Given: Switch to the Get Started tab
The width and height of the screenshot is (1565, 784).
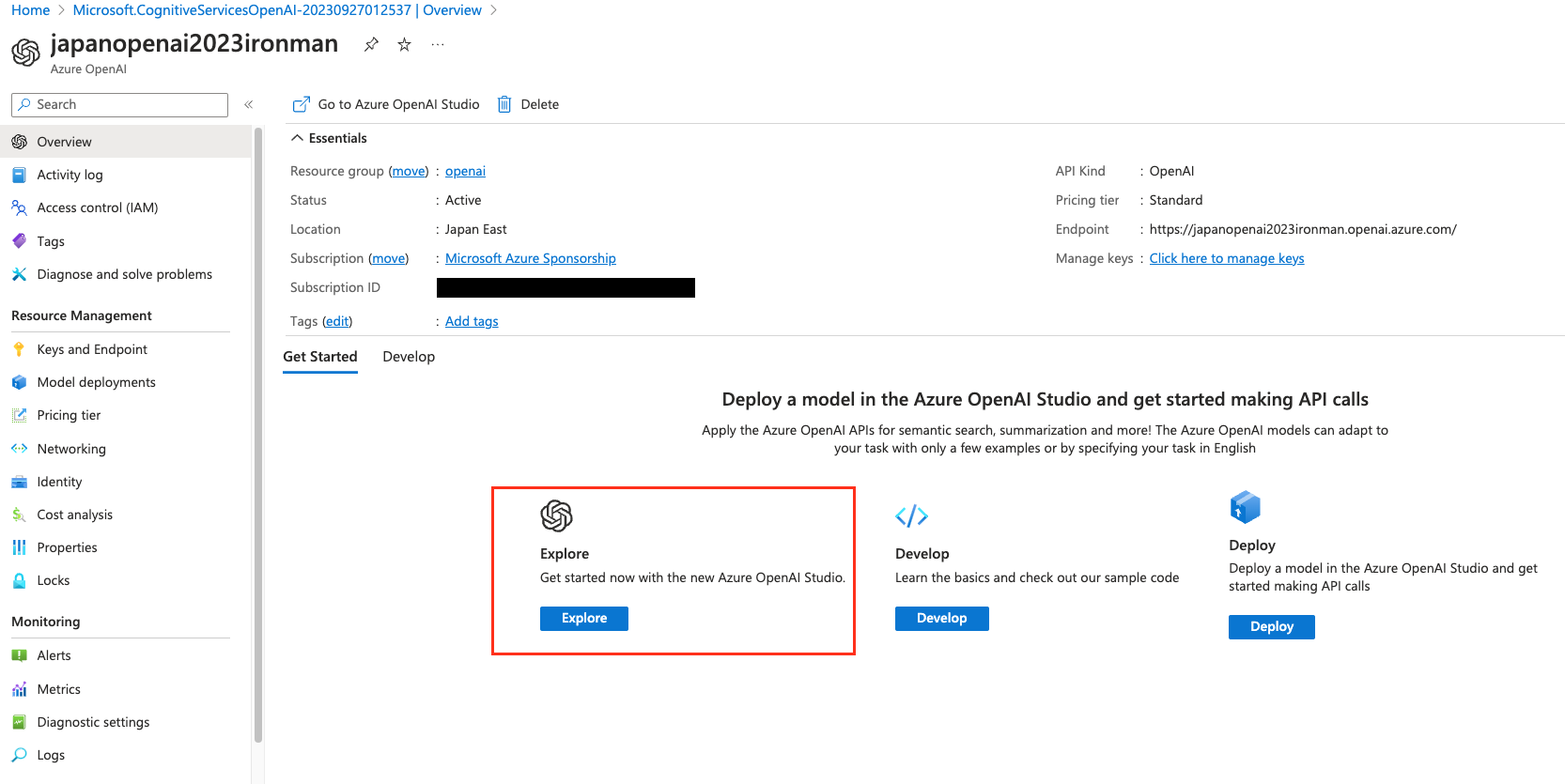Looking at the screenshot, I should click(x=320, y=357).
